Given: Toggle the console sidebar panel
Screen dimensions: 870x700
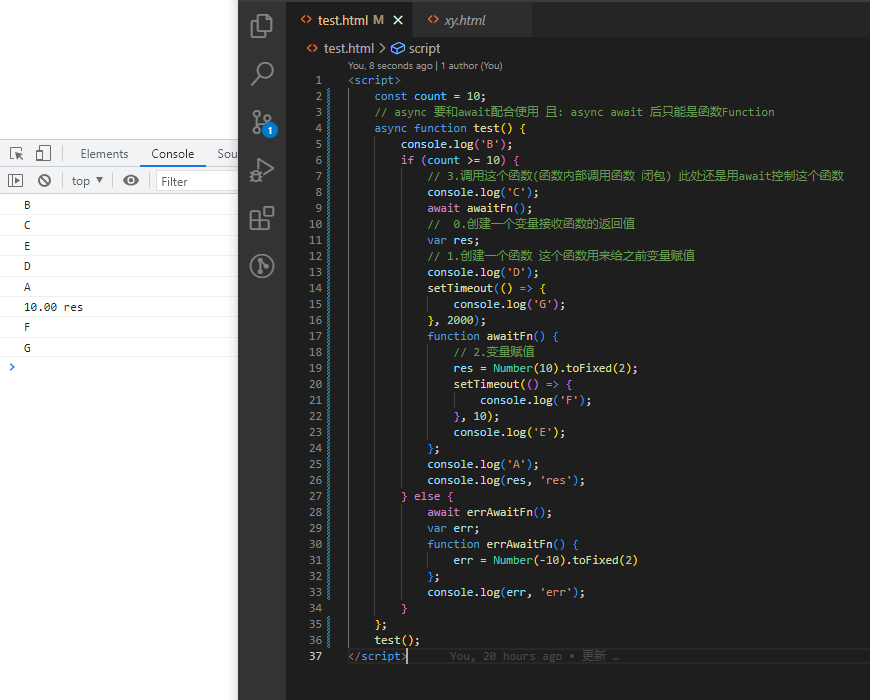Looking at the screenshot, I should pos(15,181).
